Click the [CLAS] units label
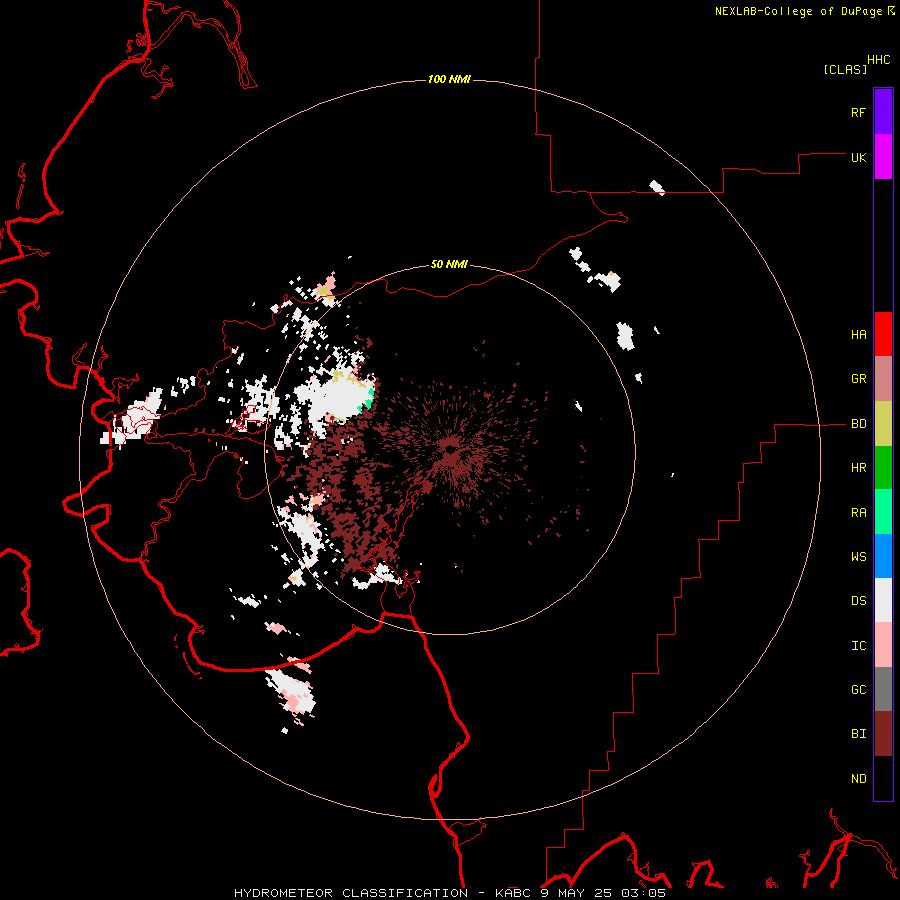Screen dimensions: 900x900 click(845, 69)
